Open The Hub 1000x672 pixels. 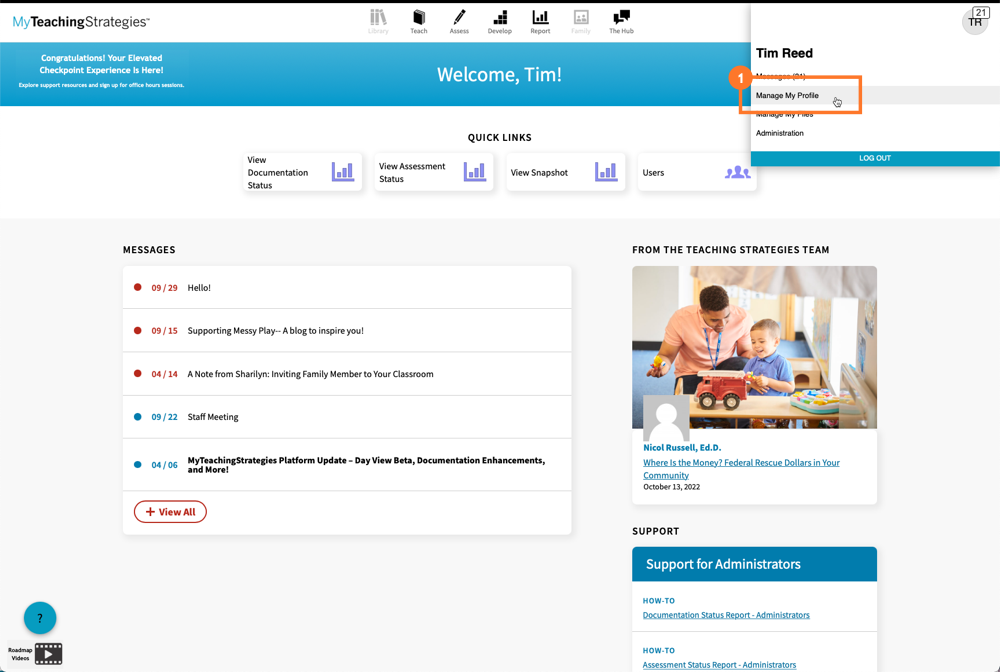[620, 20]
